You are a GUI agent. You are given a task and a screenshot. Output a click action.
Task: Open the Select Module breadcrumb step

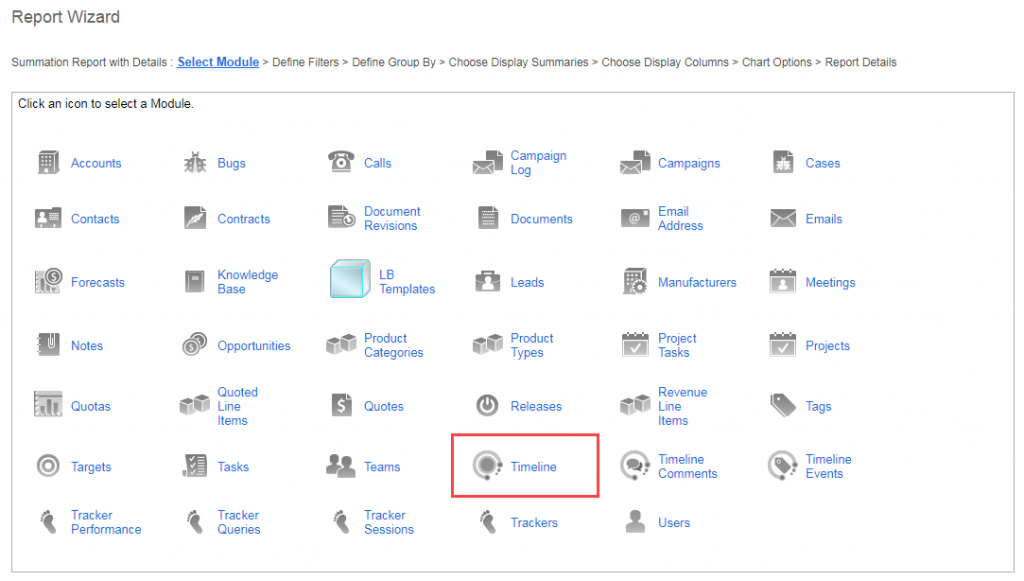pos(218,62)
